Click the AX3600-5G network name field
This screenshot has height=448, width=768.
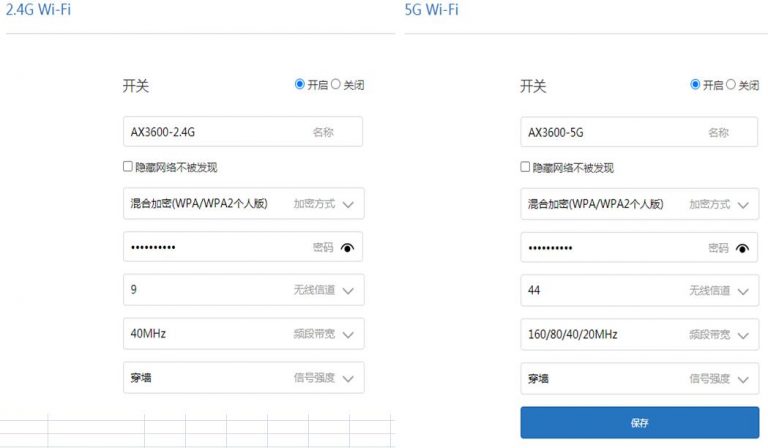point(610,132)
